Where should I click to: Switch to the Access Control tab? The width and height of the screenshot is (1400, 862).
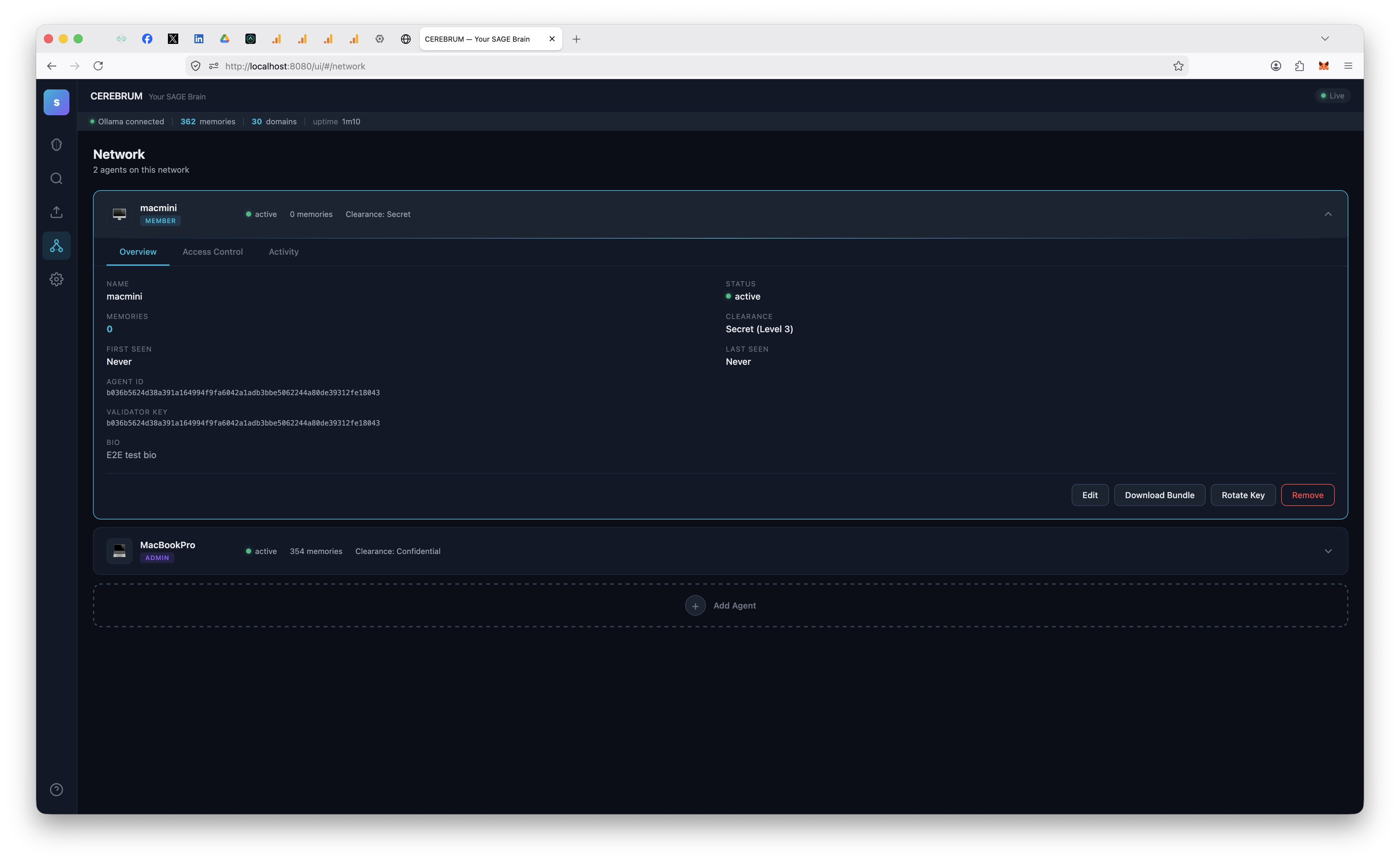pos(212,251)
